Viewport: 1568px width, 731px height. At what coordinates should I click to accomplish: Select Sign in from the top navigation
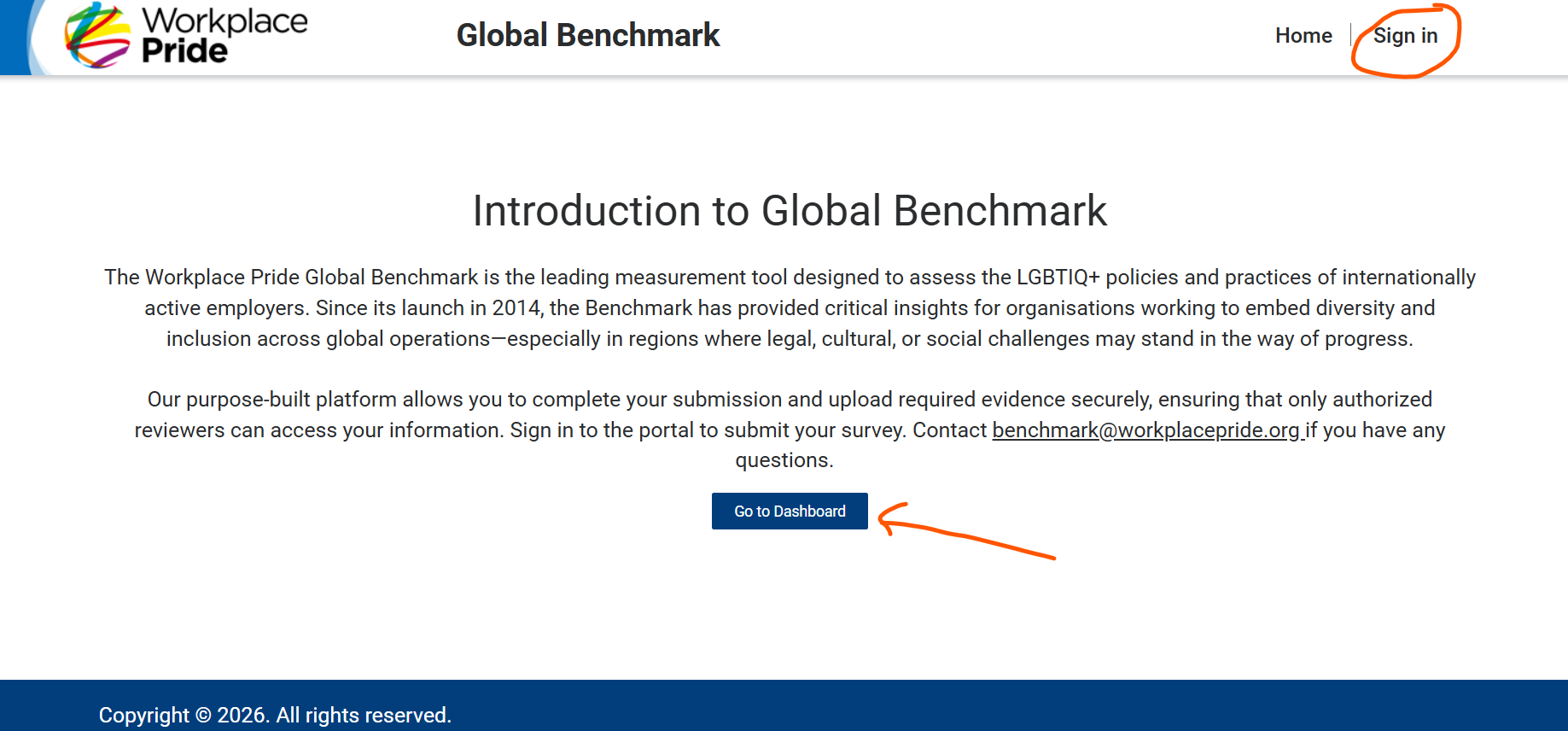1405,36
